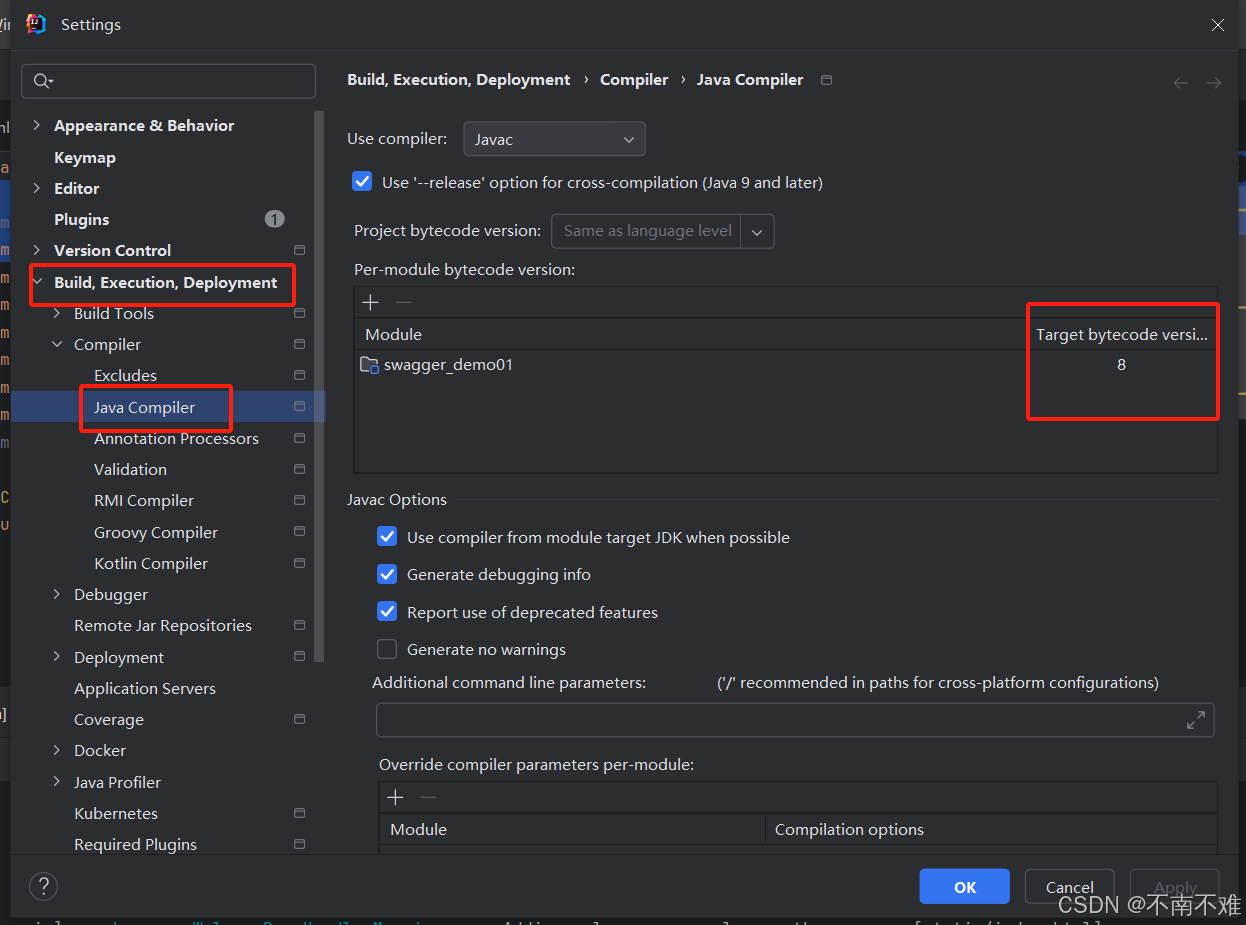Click target bytecode version 8 cell

click(x=1121, y=365)
